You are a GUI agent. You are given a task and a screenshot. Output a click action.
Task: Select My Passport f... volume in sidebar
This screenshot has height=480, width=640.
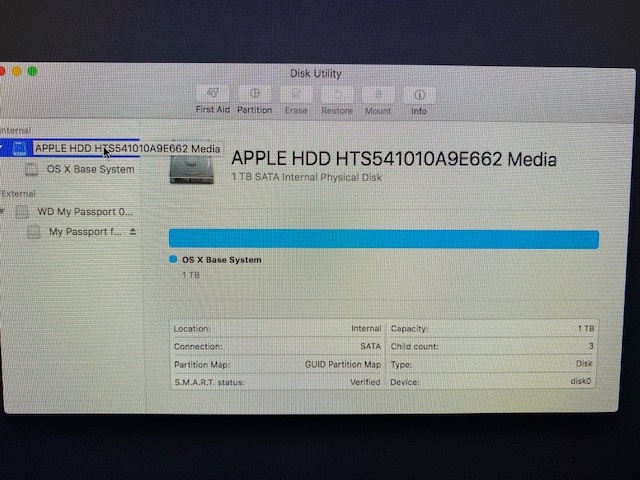(x=85, y=232)
